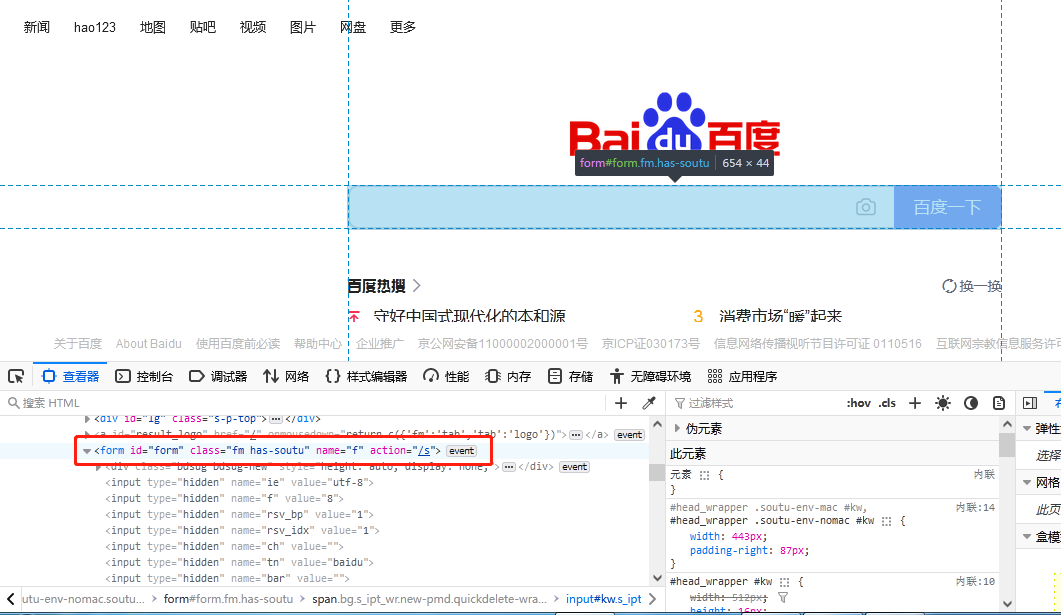Click event badge on form element

[461, 451]
